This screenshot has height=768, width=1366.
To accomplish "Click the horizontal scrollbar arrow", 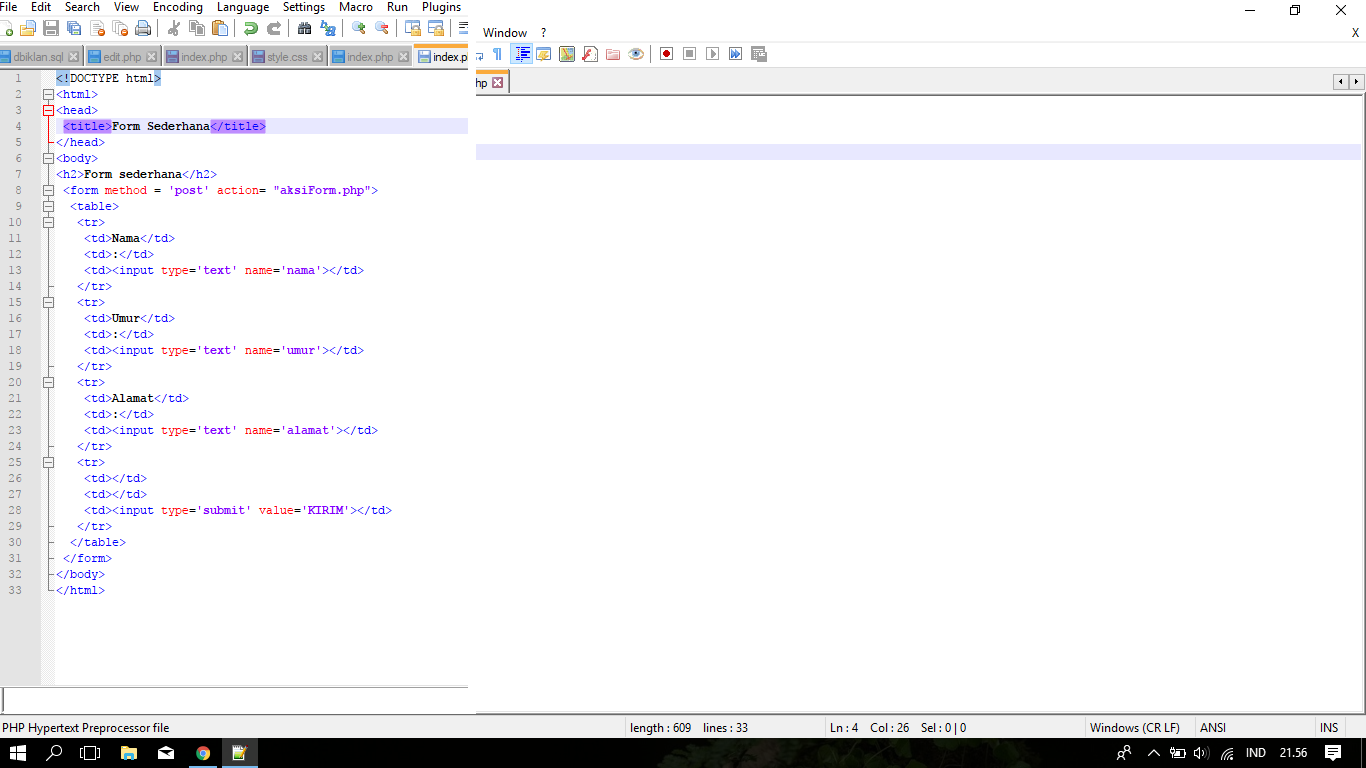I will click(1341, 82).
